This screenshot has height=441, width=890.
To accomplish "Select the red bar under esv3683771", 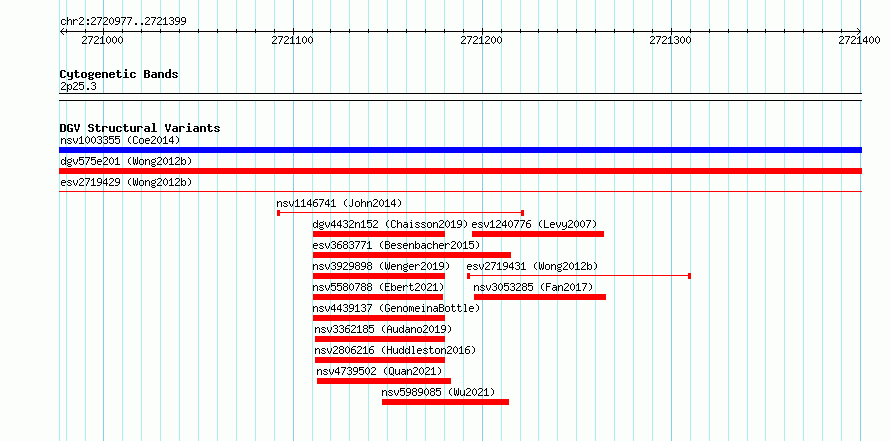I will (x=412, y=255).
